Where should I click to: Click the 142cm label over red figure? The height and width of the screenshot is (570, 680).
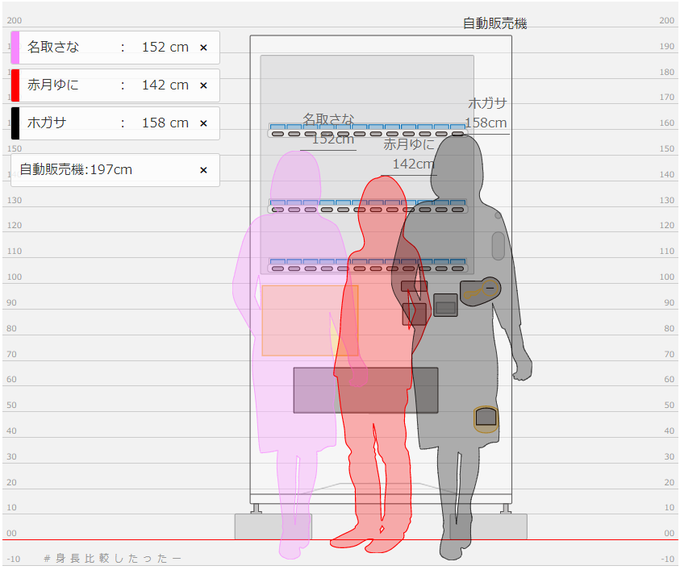click(413, 164)
